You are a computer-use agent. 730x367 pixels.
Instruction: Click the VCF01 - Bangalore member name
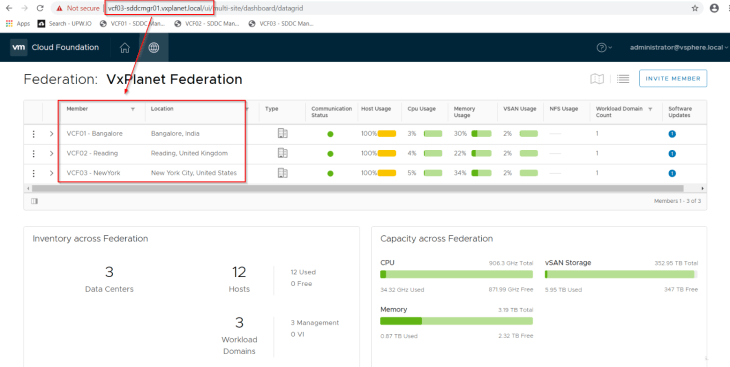coord(95,134)
